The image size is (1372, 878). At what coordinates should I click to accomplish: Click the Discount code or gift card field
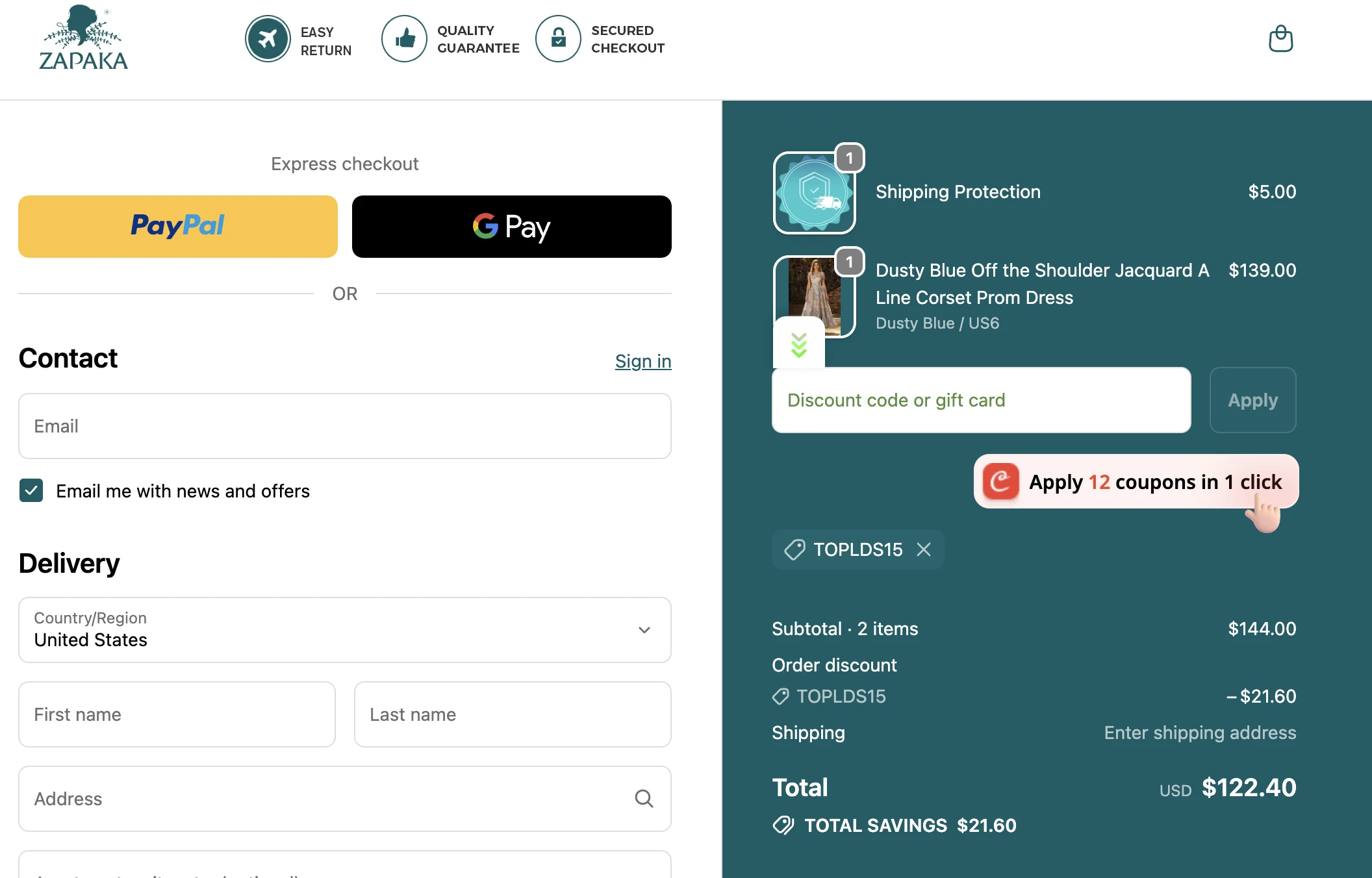[982, 400]
